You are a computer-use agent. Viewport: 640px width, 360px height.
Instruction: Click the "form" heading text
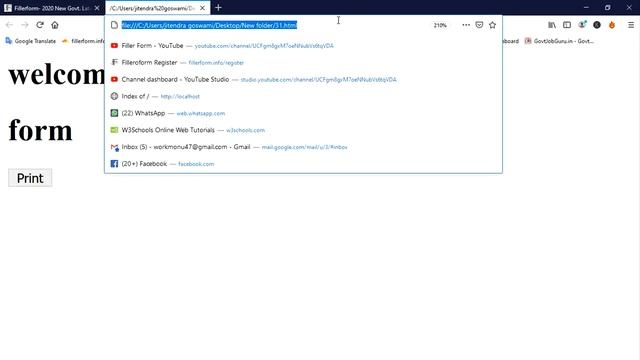[40, 131]
